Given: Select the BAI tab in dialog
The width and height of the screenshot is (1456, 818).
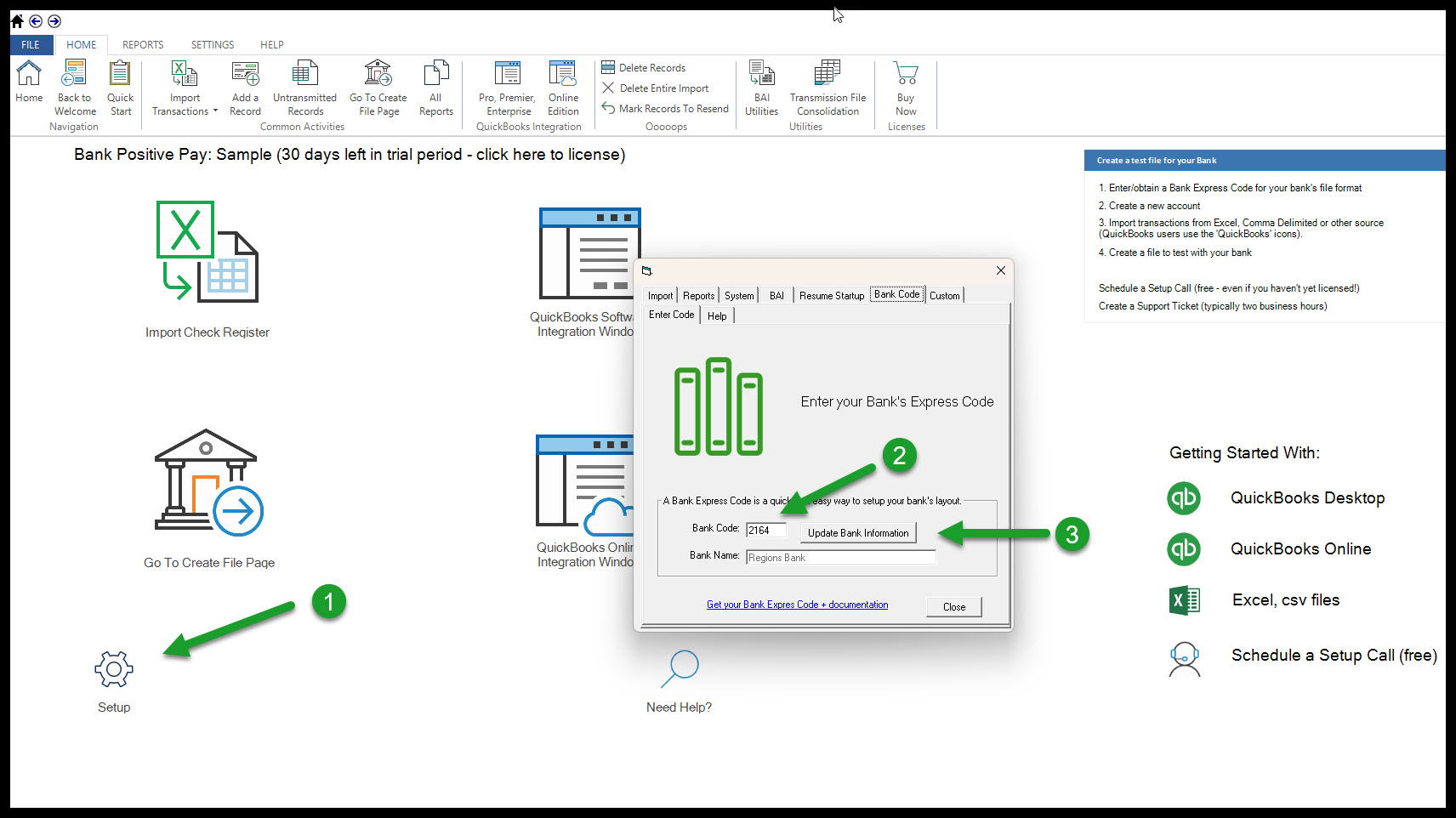Looking at the screenshot, I should click(x=776, y=296).
